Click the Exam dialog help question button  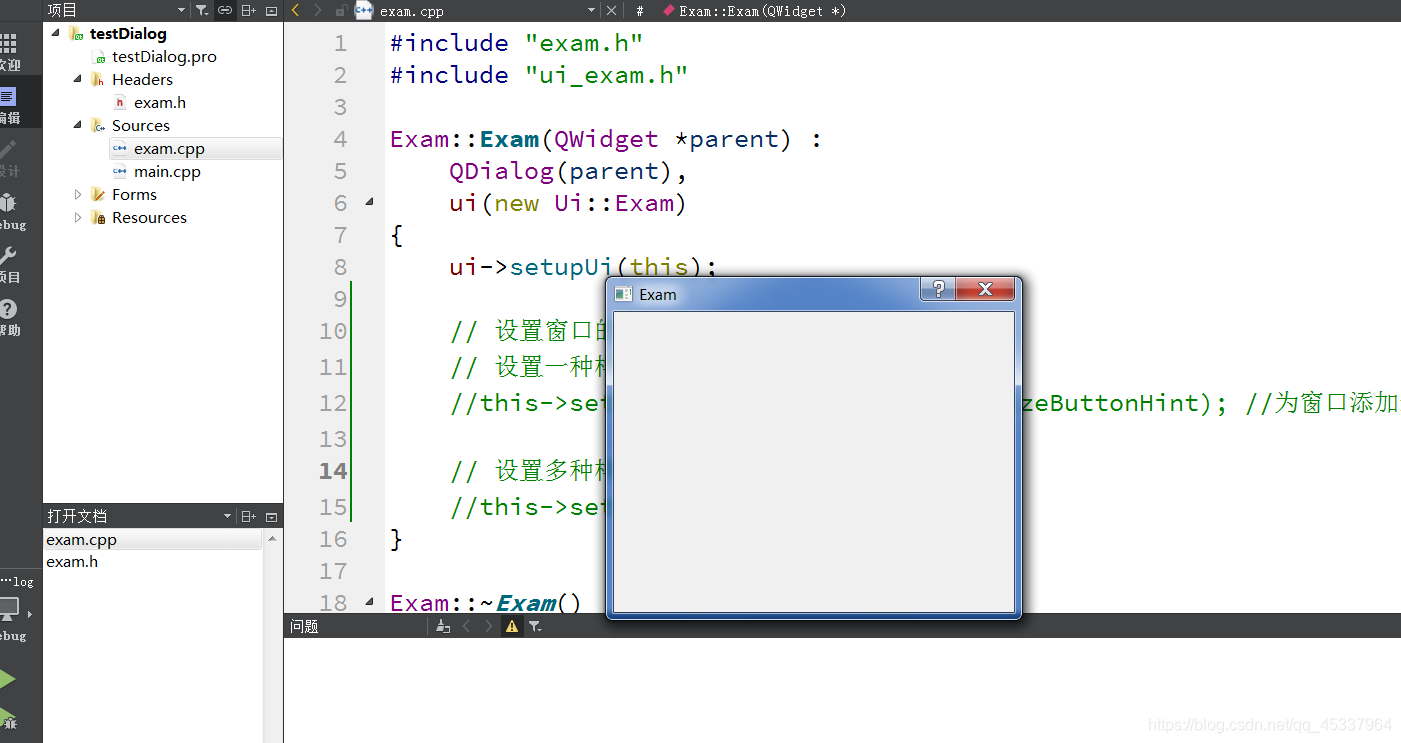click(938, 289)
